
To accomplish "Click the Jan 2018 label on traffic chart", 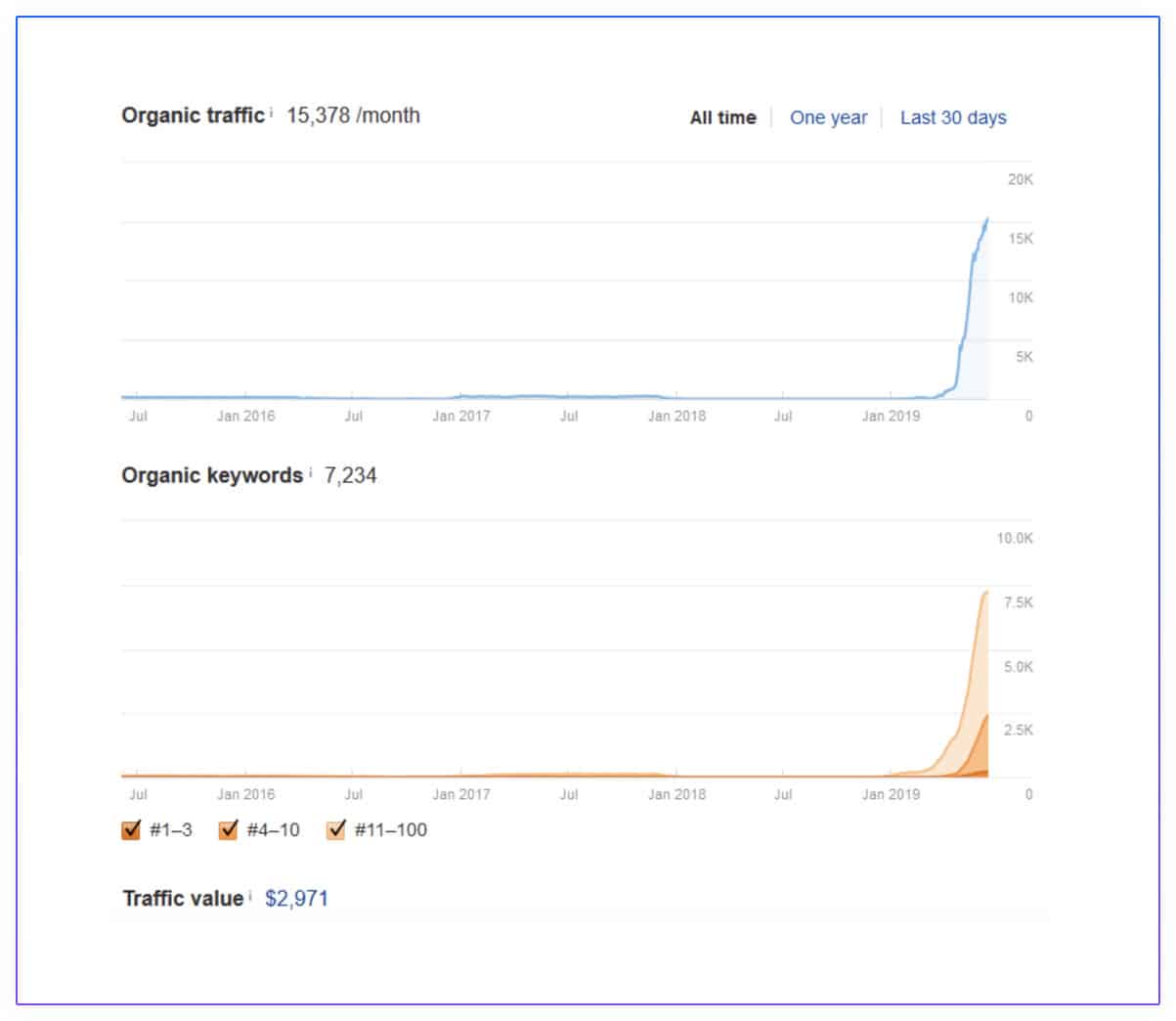I will pyautogui.click(x=676, y=416).
